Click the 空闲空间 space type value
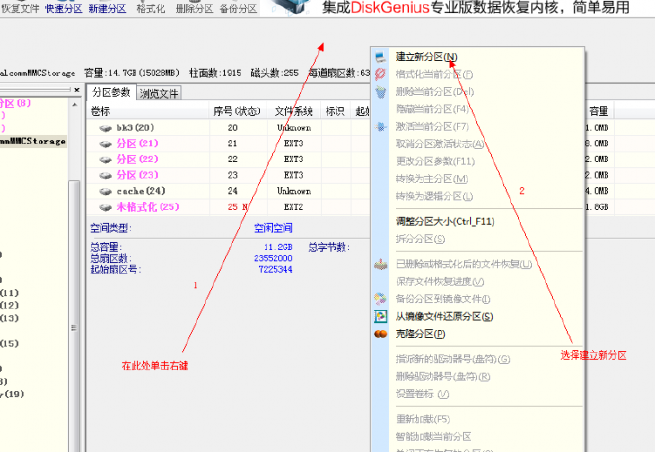Image resolution: width=655 pixels, height=452 pixels. [273, 228]
